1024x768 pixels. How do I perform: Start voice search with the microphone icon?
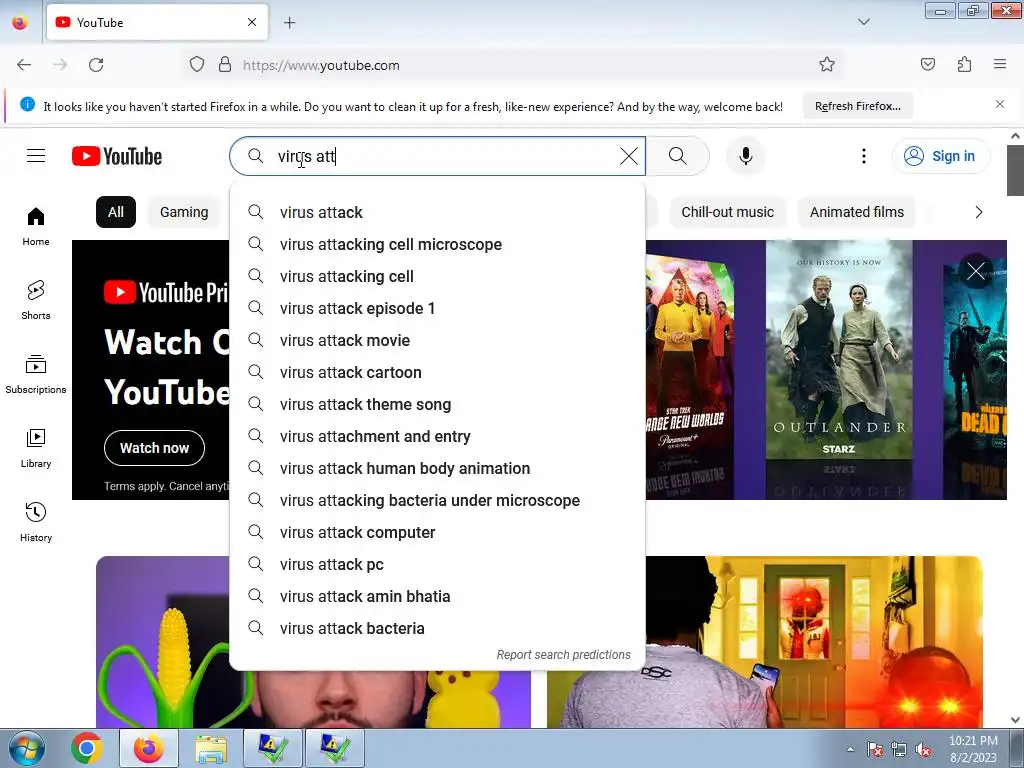point(746,156)
